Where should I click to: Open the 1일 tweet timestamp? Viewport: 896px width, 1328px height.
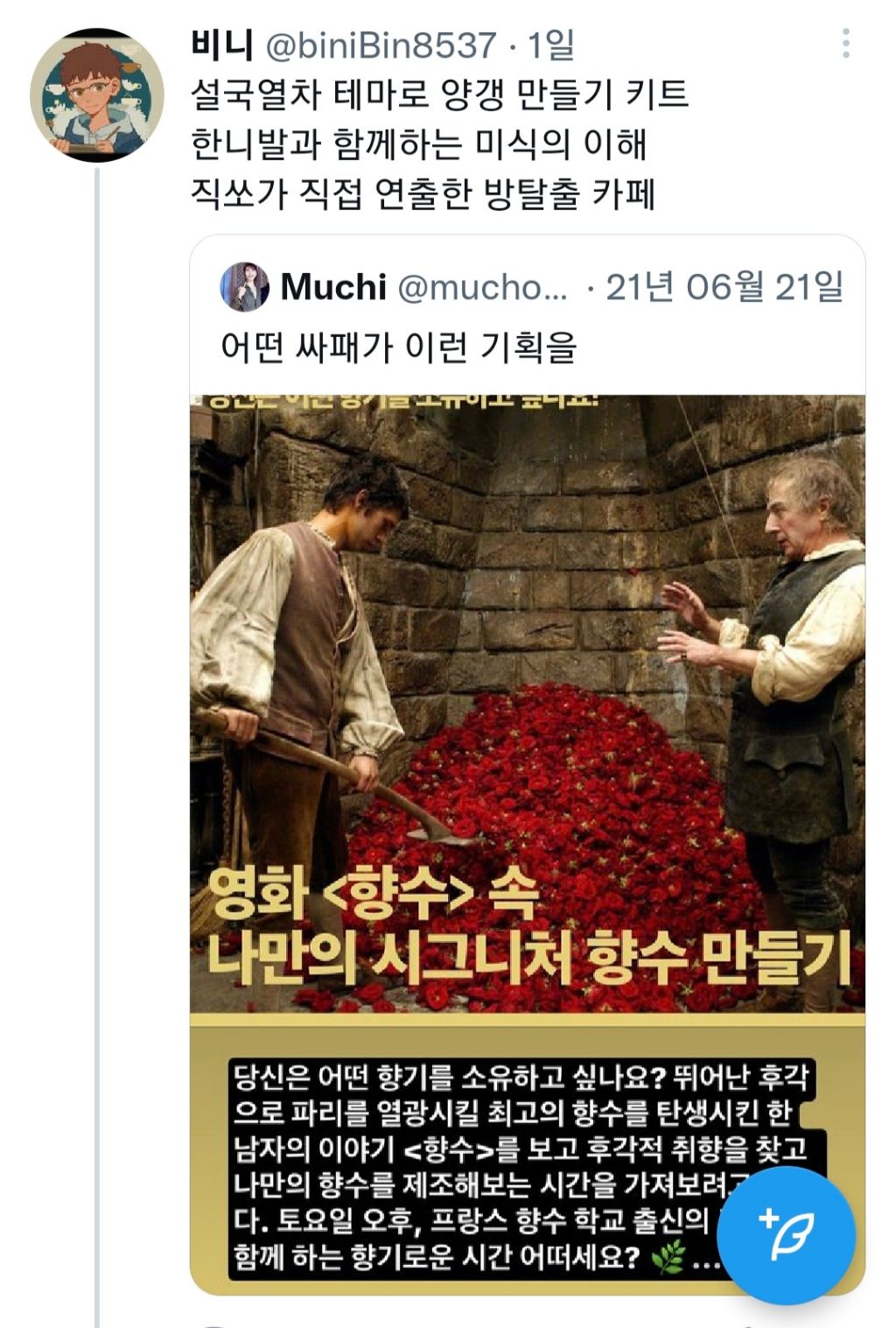[x=551, y=45]
